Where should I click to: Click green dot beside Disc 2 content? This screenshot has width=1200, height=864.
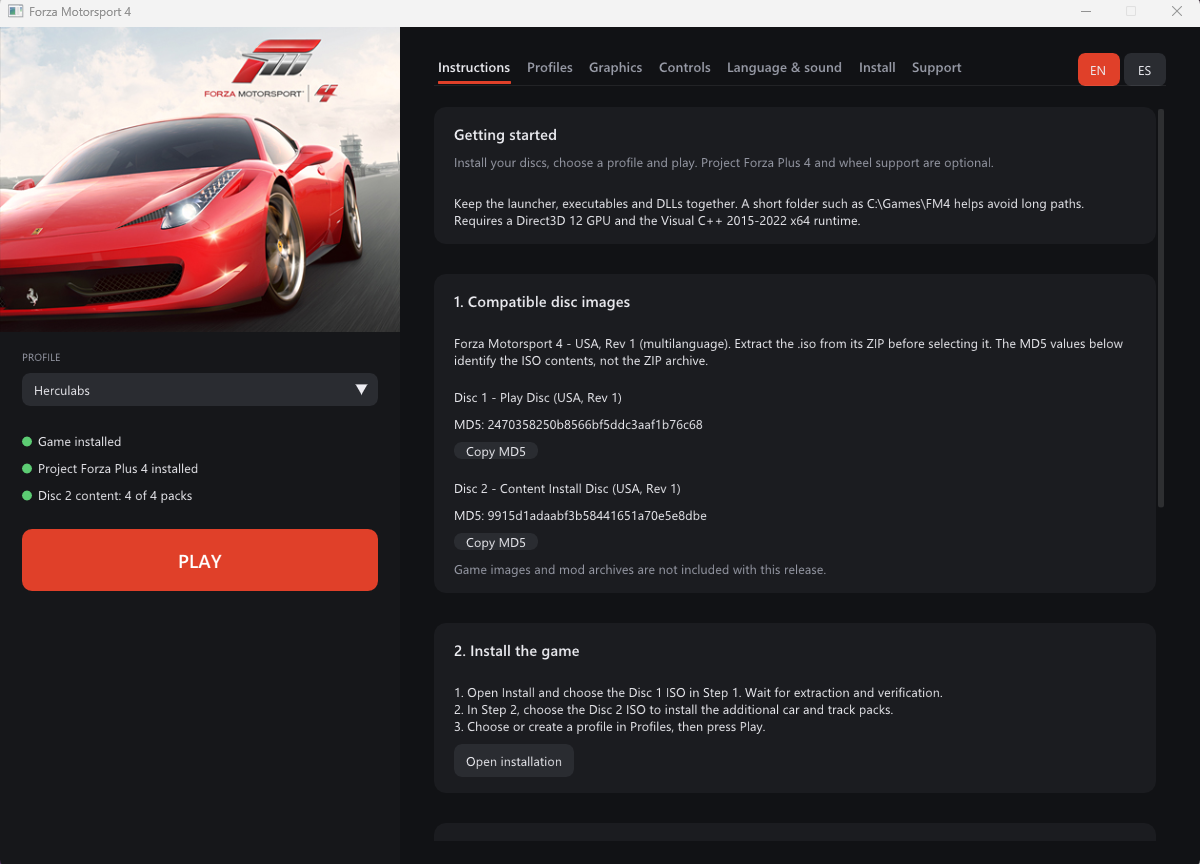27,495
